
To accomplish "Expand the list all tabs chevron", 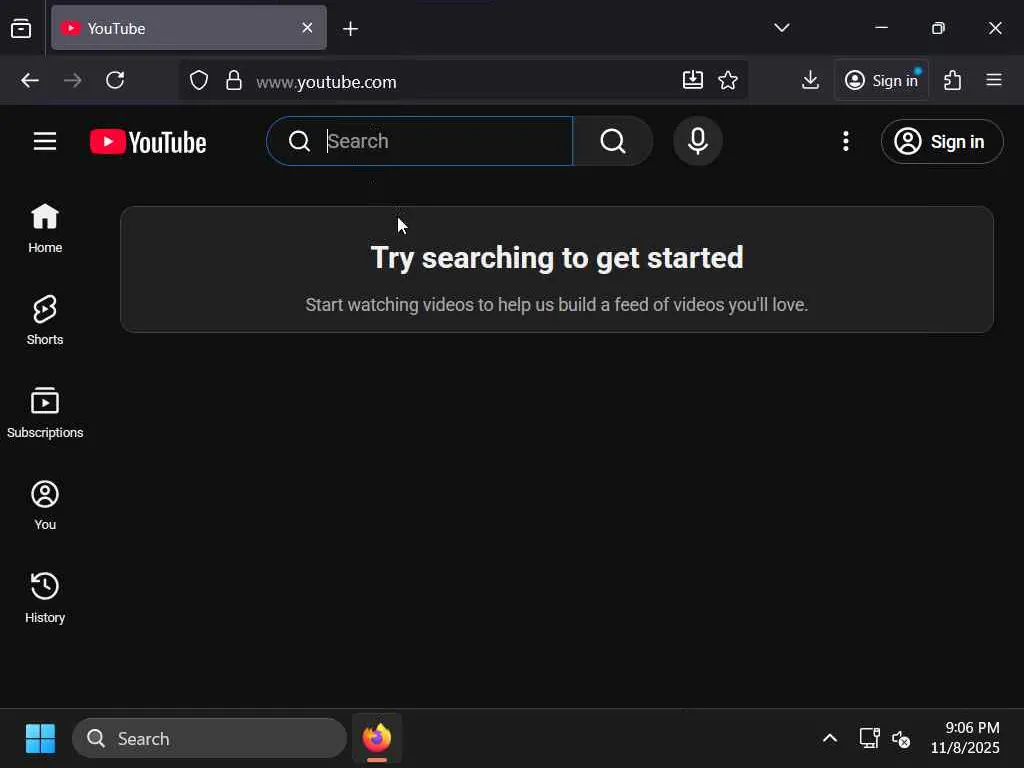I will pos(782,28).
